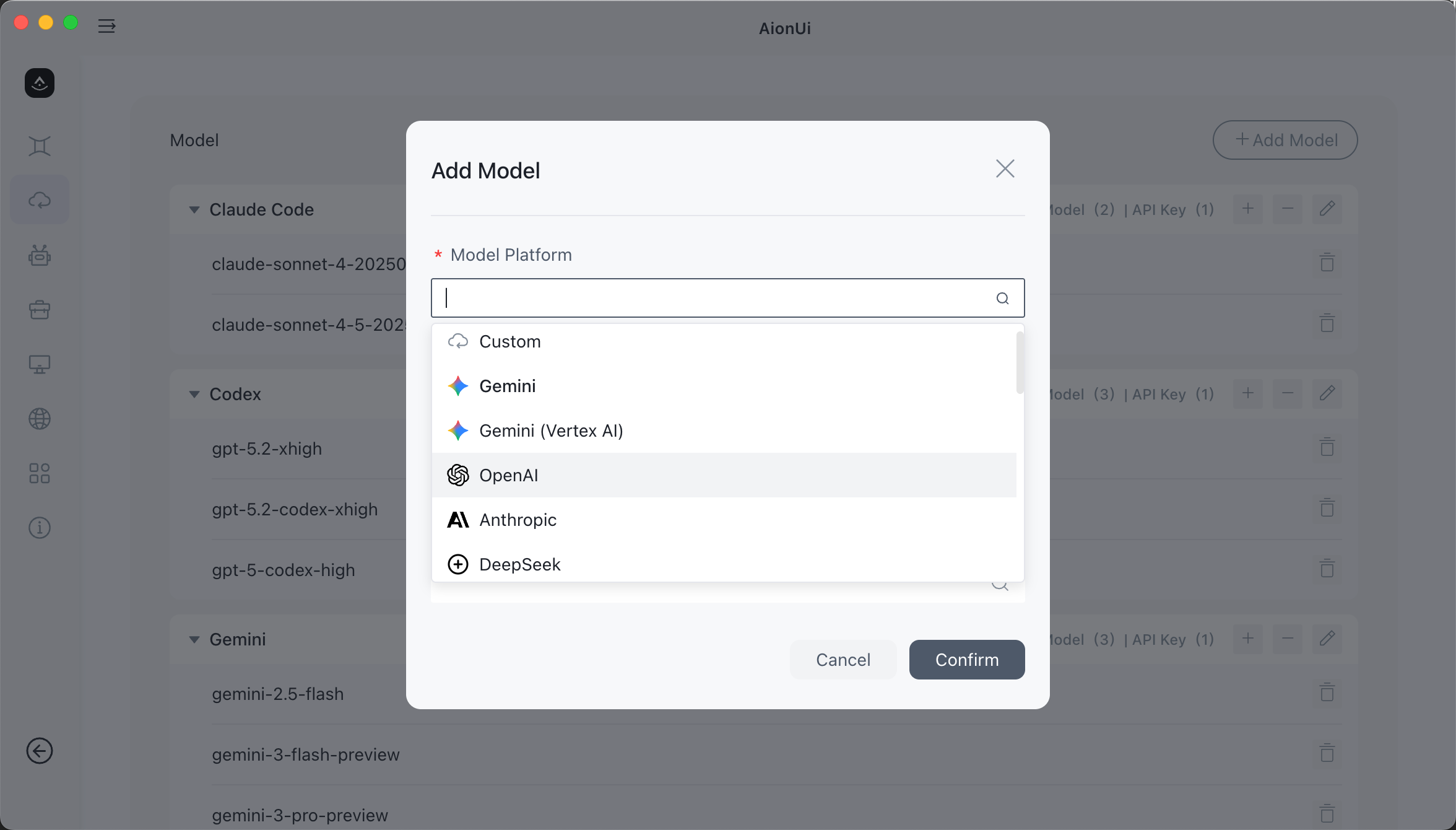Delete gemini-3-flash-preview with trash icon
This screenshot has height=830, width=1456.
point(1327,753)
